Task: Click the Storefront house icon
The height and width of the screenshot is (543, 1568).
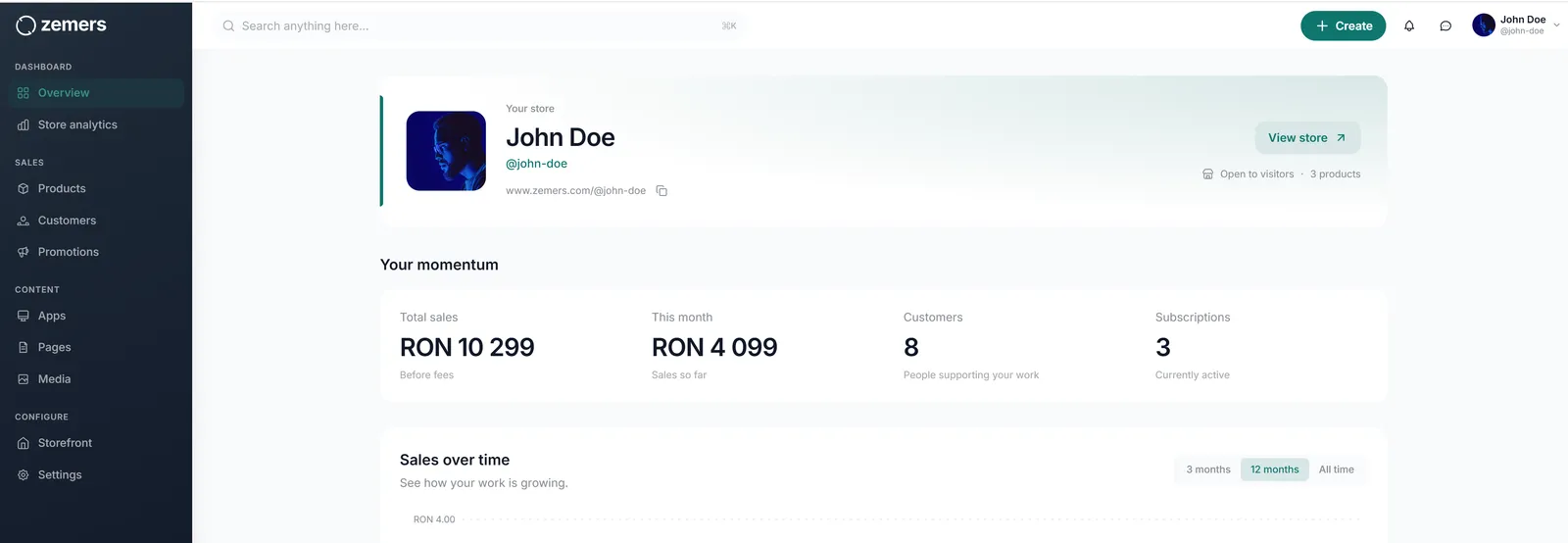Action: click(x=24, y=443)
